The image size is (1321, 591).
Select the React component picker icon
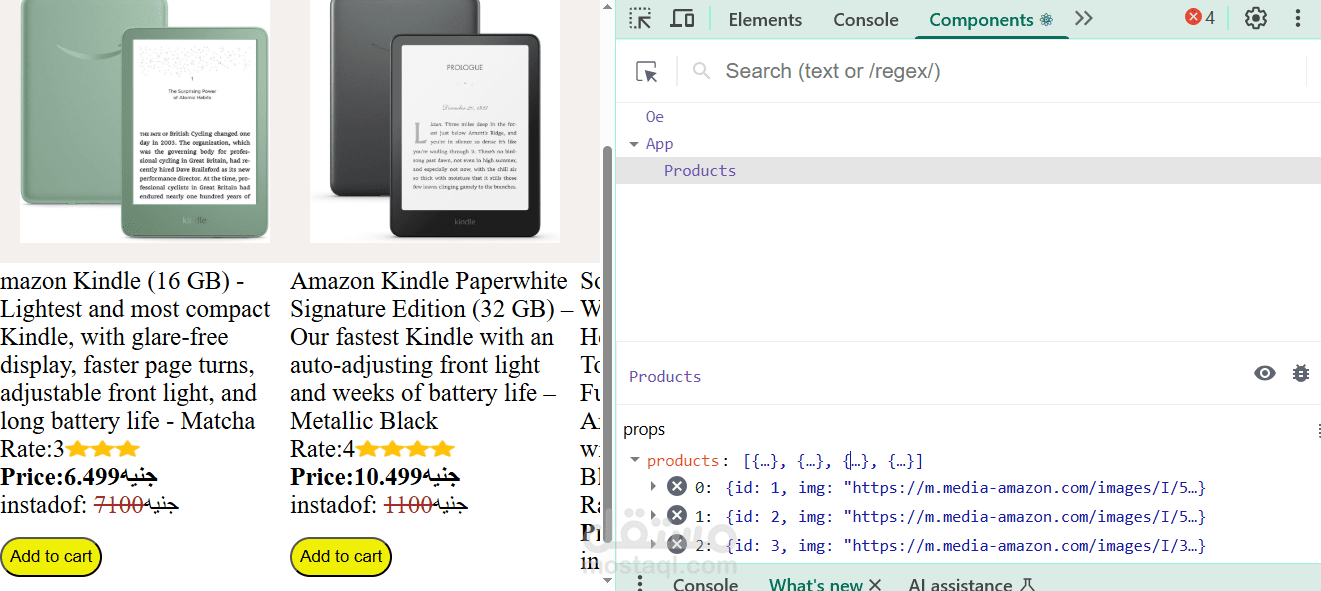pos(647,71)
